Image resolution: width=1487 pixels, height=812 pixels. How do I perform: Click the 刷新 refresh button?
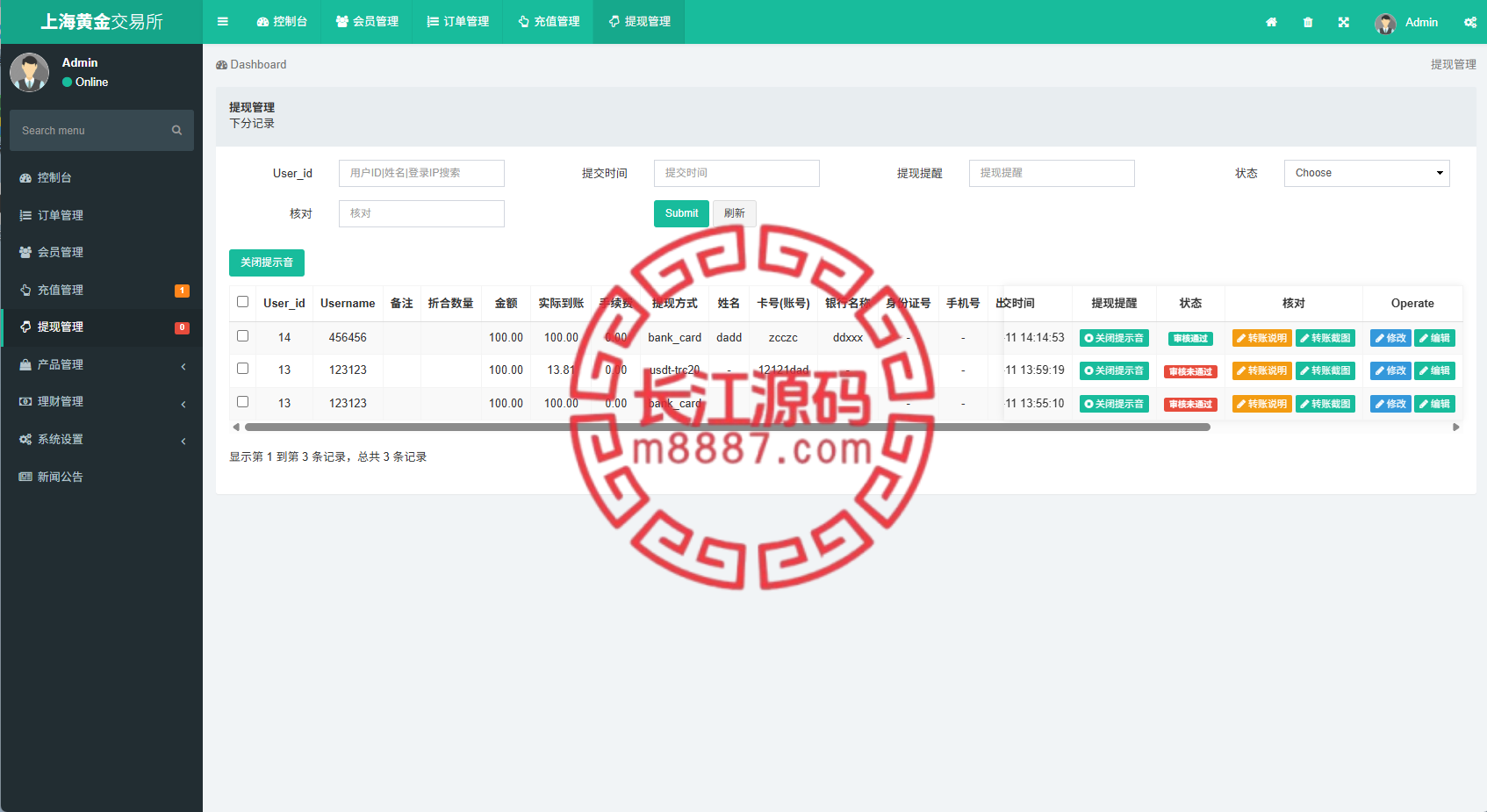735,213
